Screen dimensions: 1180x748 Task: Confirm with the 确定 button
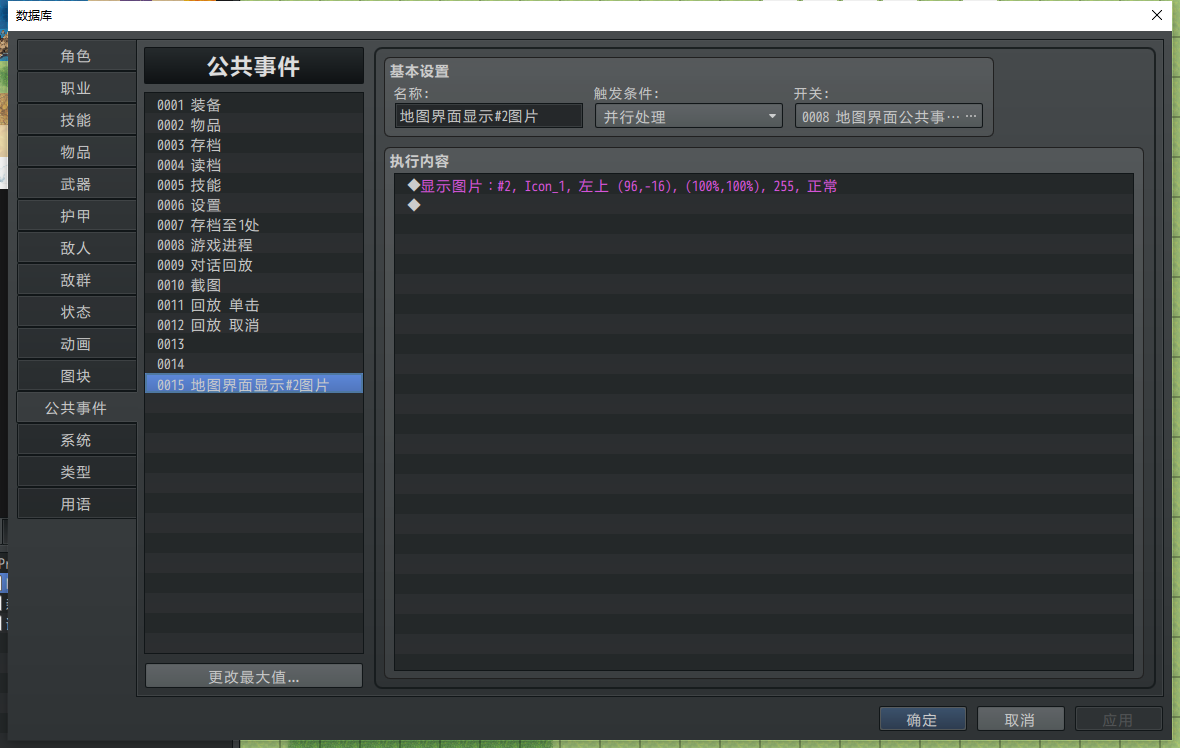click(922, 719)
